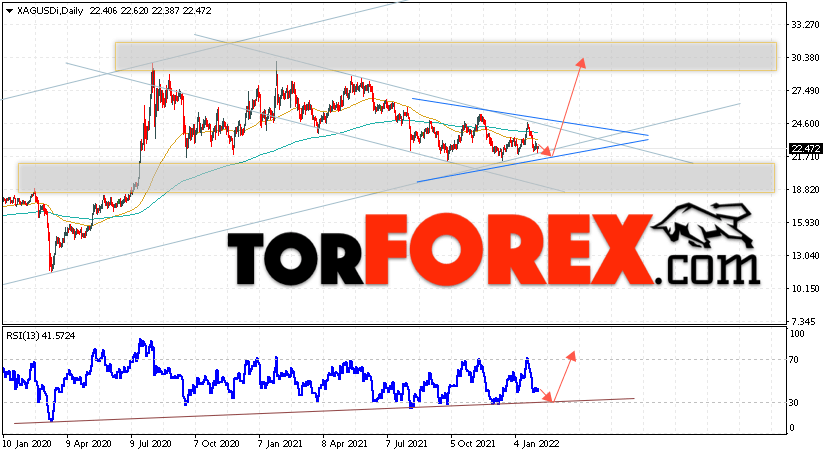Click the 4 Jan 2022 date label

[x=536, y=443]
